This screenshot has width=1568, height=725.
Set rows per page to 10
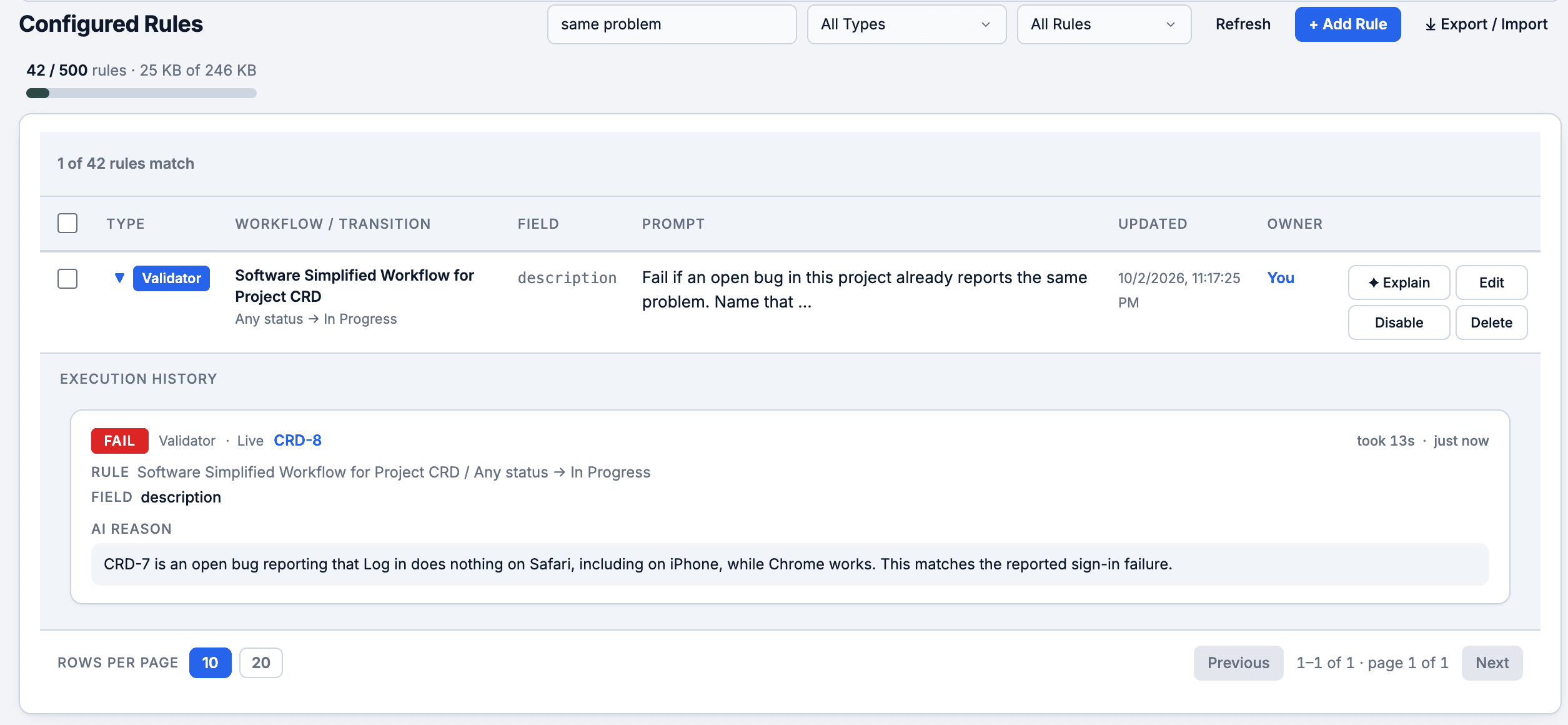tap(210, 662)
